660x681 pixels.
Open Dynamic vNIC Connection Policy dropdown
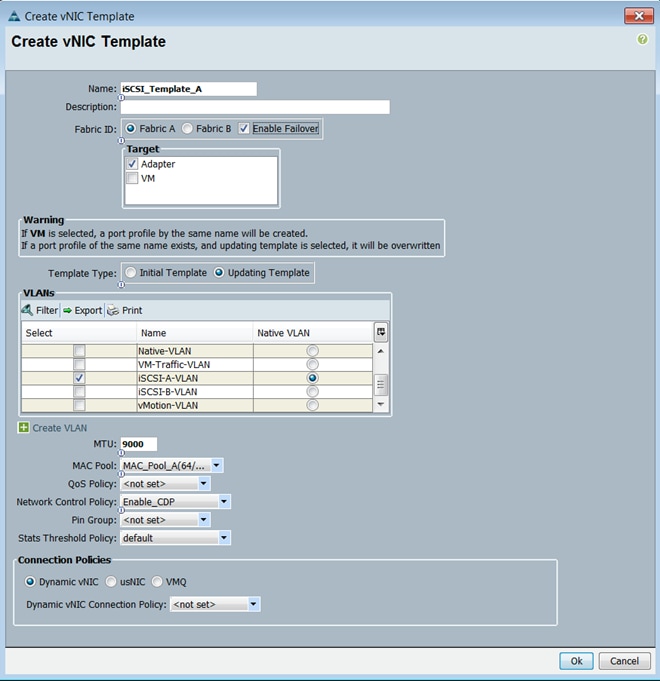pos(215,604)
